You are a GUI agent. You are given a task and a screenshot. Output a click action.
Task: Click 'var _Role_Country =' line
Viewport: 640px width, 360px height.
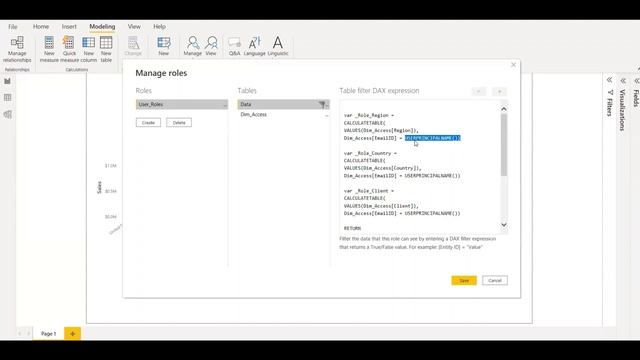(x=370, y=153)
